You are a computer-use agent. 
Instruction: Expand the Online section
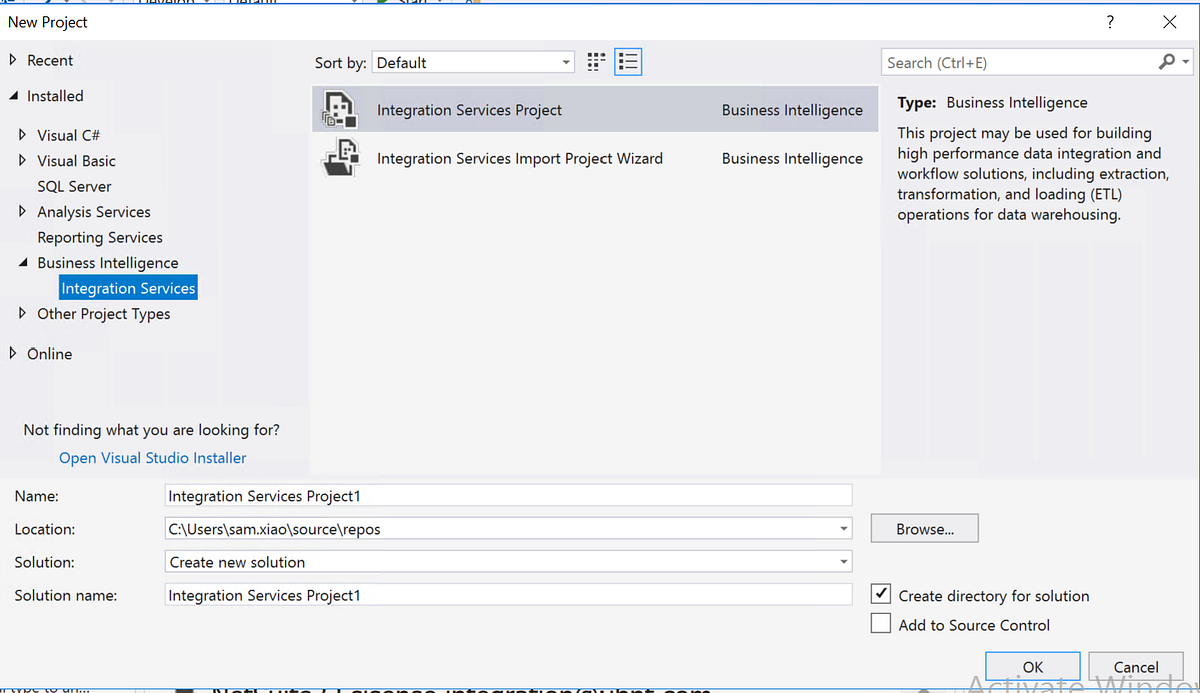coord(13,353)
